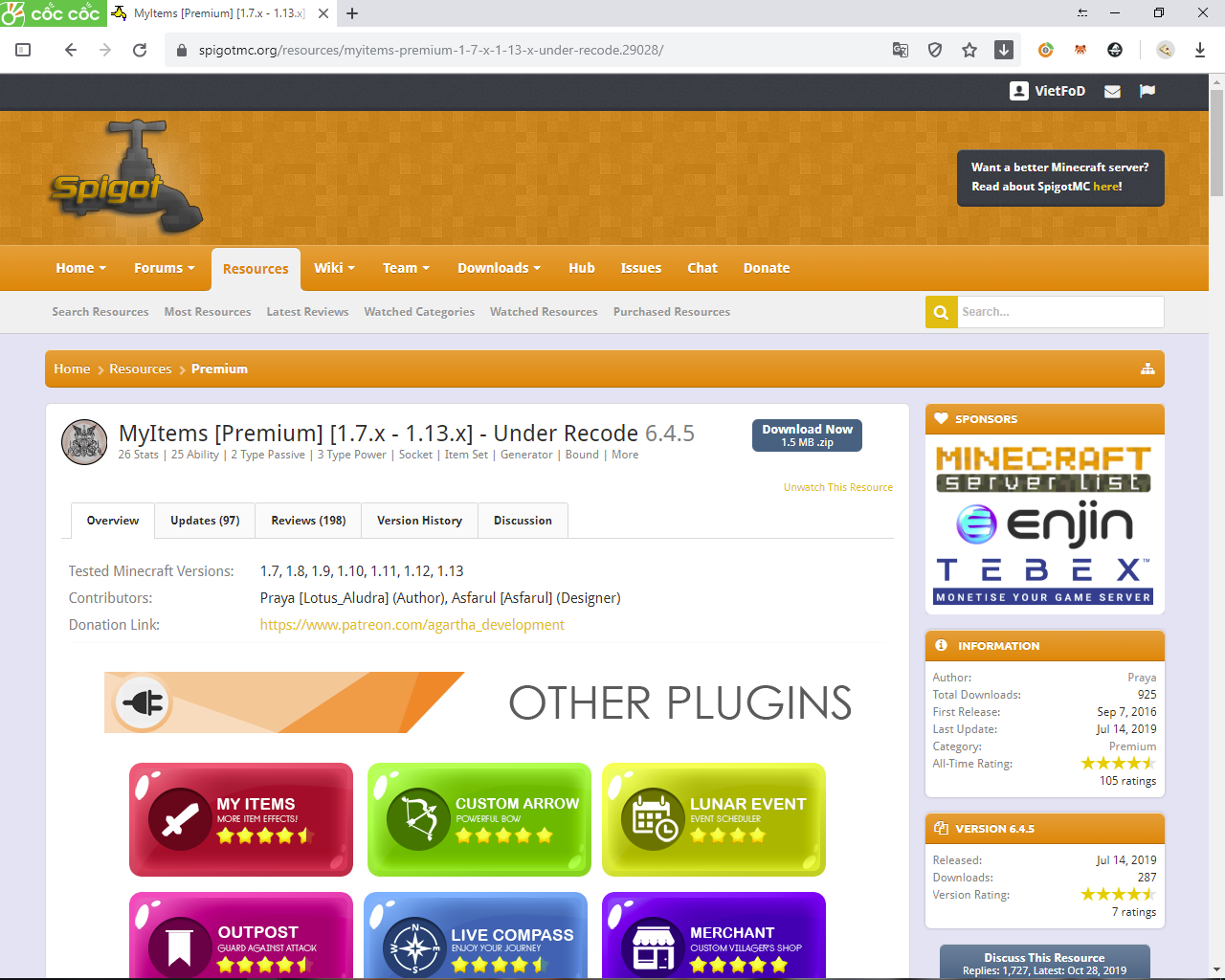1225x980 pixels.
Task: Click Search Resources link
Action: (x=100, y=312)
